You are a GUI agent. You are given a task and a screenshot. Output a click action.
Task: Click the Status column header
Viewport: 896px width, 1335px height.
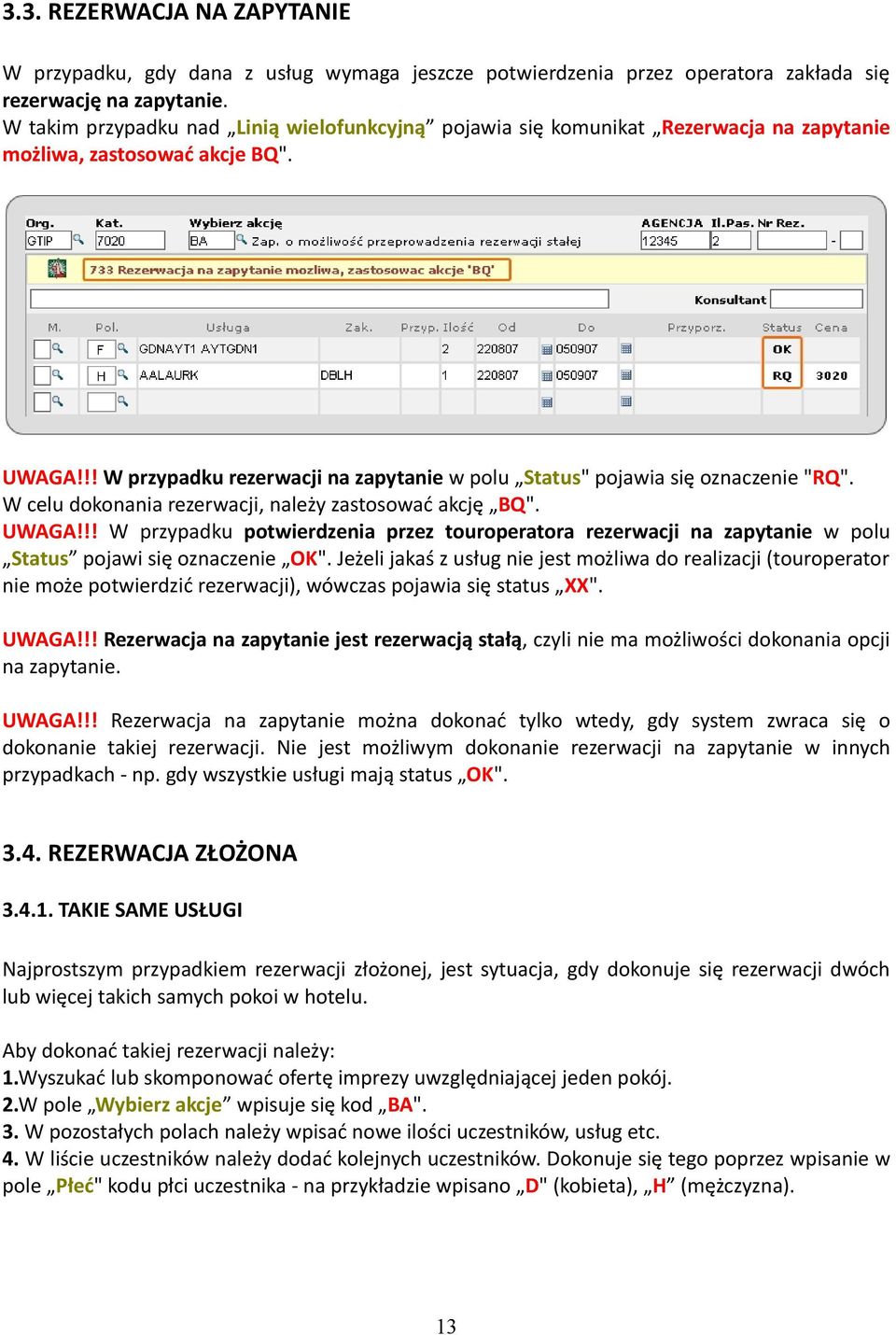tap(782, 328)
